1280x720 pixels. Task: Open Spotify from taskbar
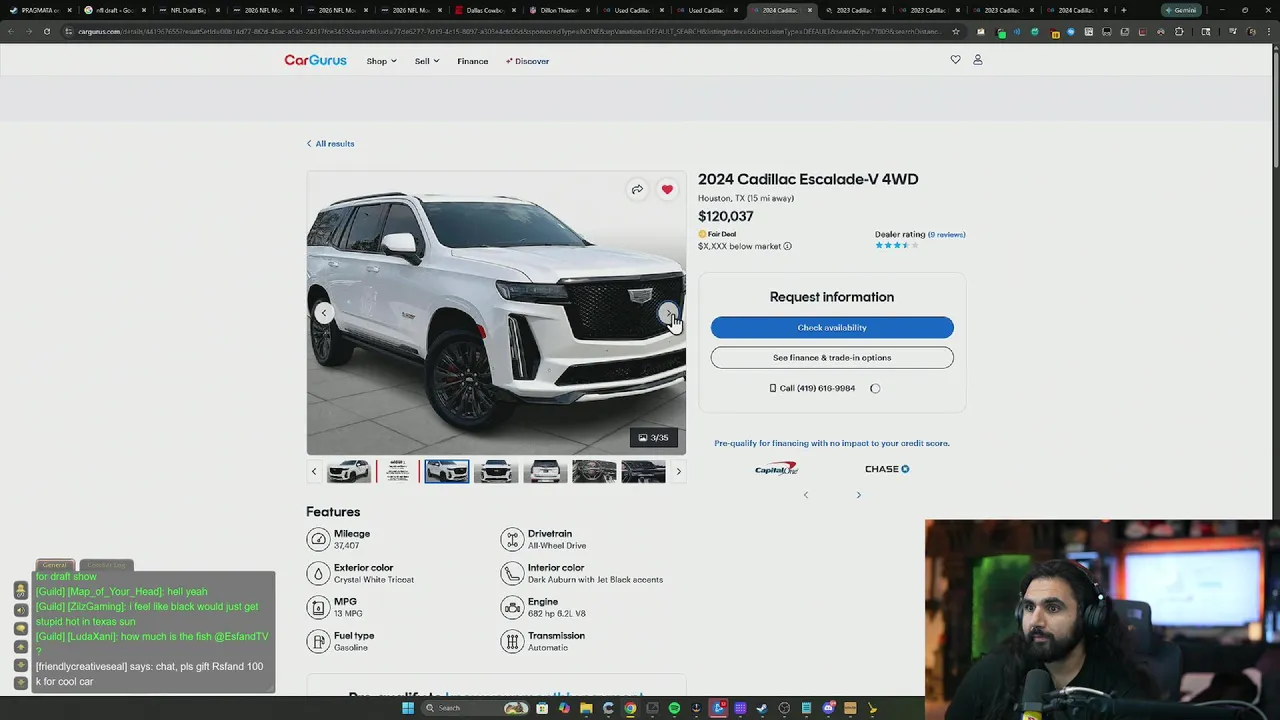tap(674, 708)
